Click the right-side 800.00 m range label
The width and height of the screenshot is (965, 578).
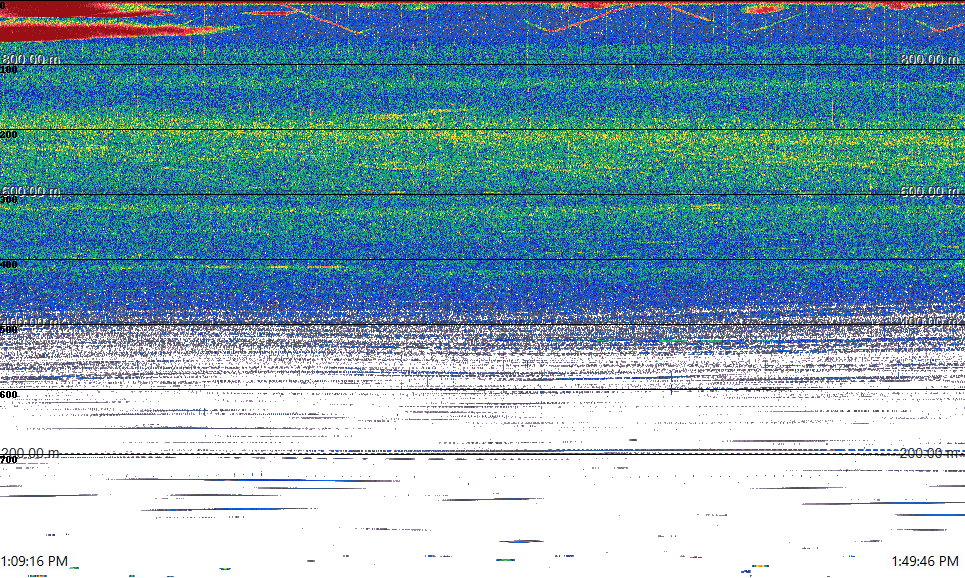tap(929, 59)
